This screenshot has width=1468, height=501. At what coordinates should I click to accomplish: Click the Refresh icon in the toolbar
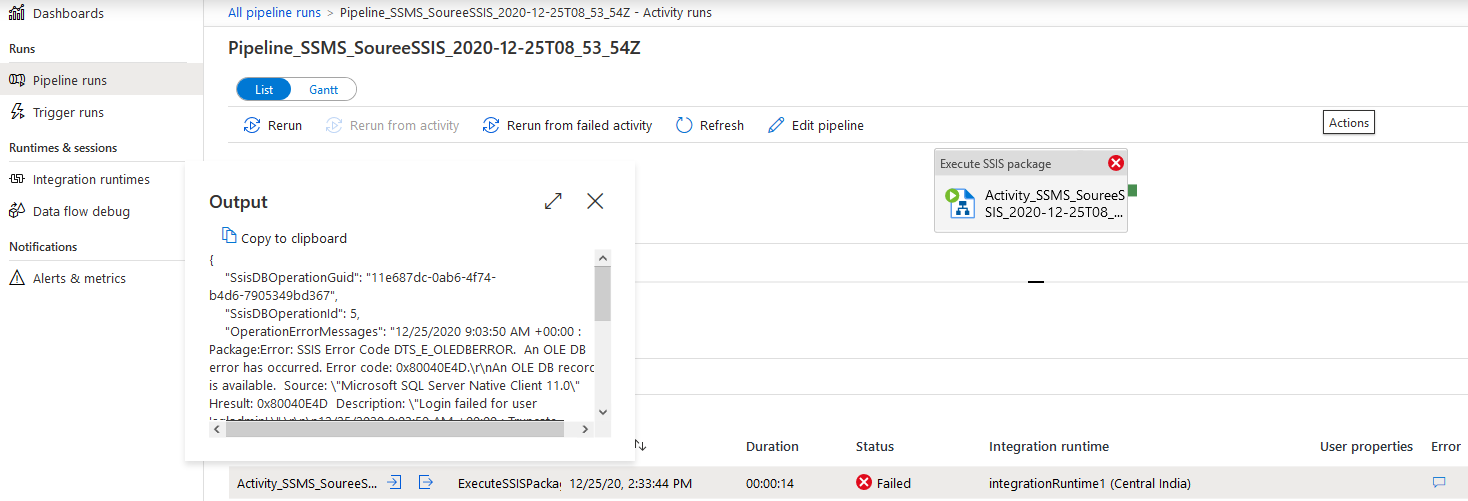[x=684, y=125]
